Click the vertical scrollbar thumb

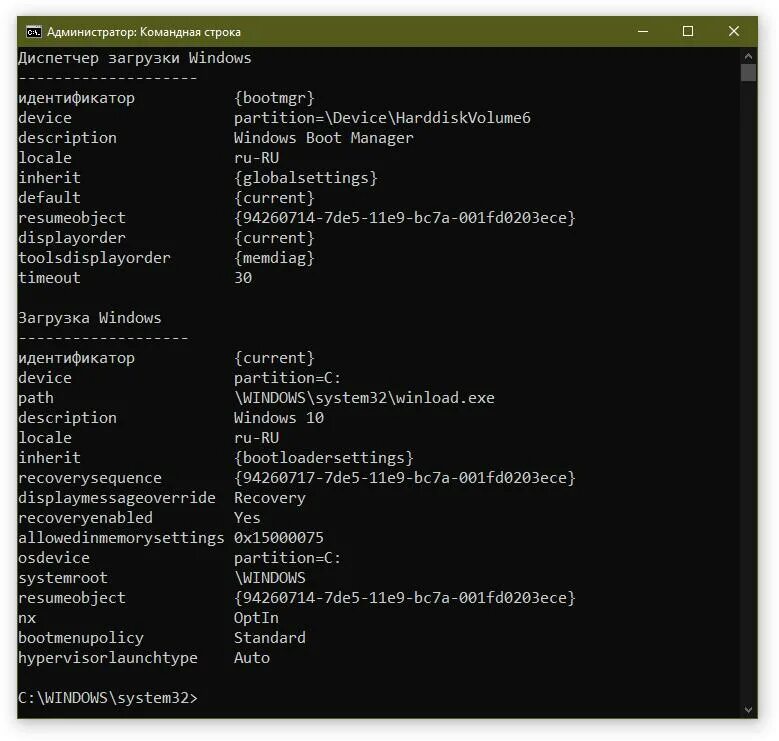point(748,73)
